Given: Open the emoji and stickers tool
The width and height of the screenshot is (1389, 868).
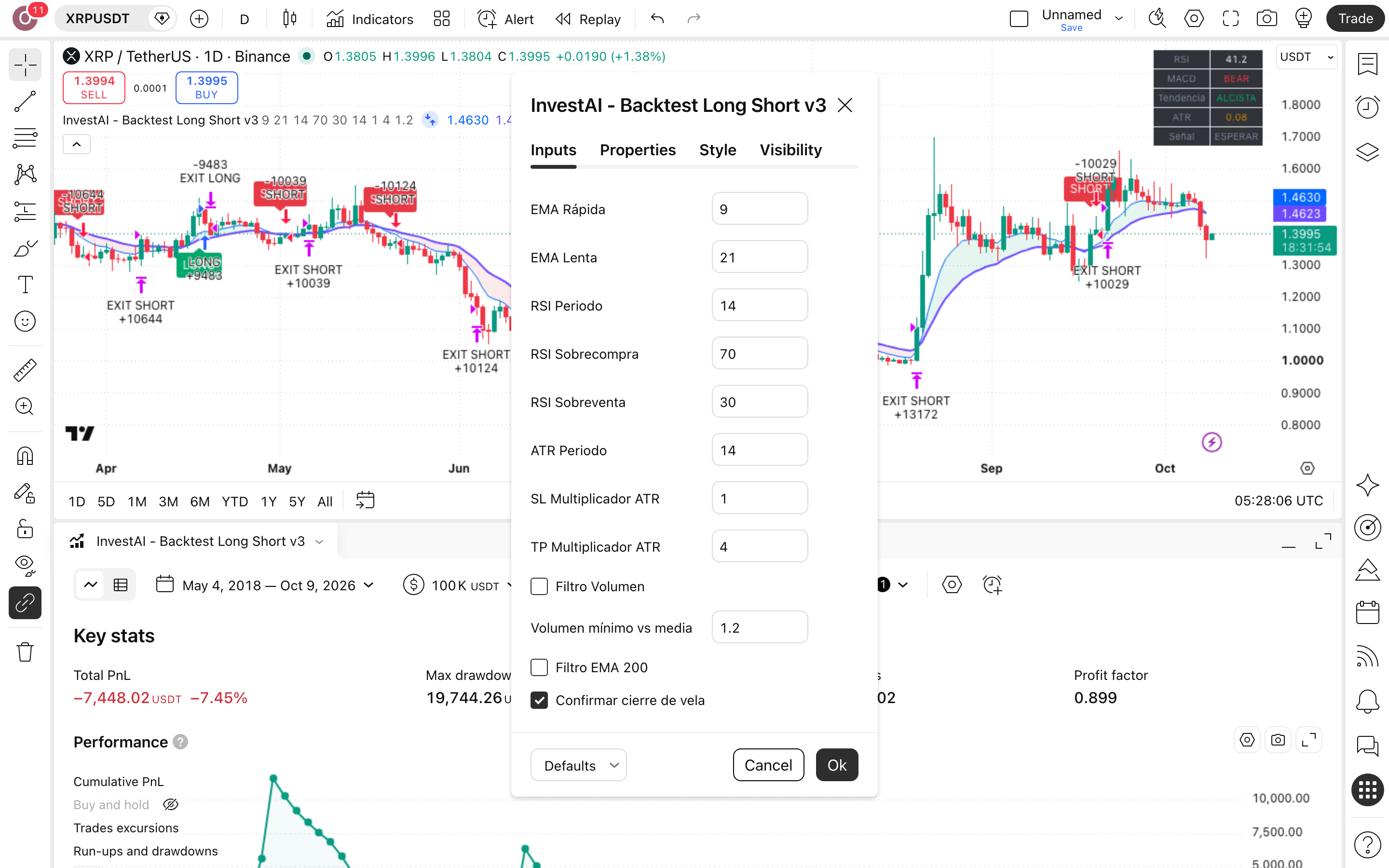Looking at the screenshot, I should tap(25, 322).
